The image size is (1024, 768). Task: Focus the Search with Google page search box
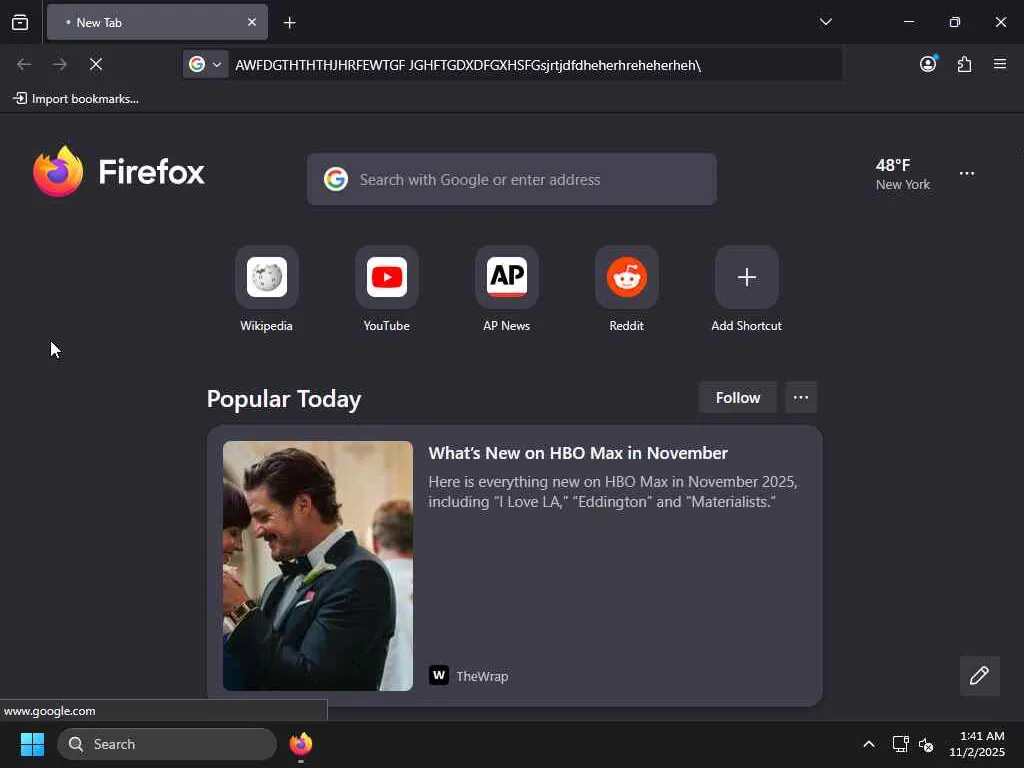click(x=511, y=180)
